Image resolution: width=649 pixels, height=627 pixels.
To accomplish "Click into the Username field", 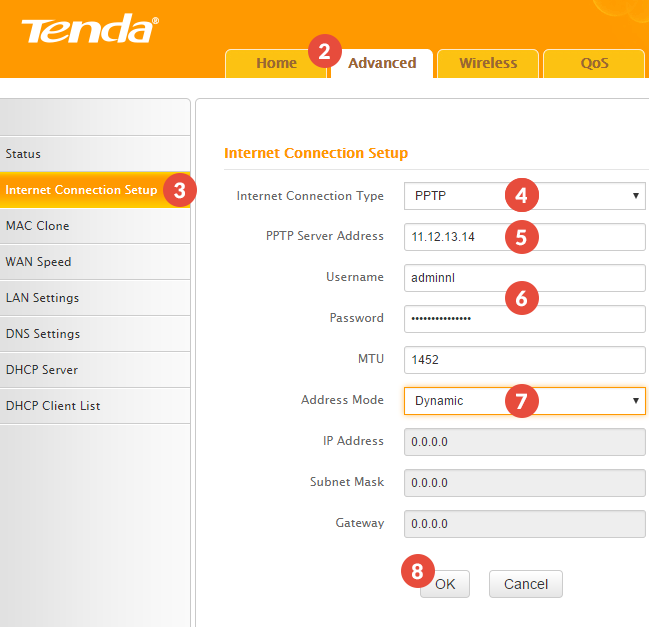I will 524,278.
